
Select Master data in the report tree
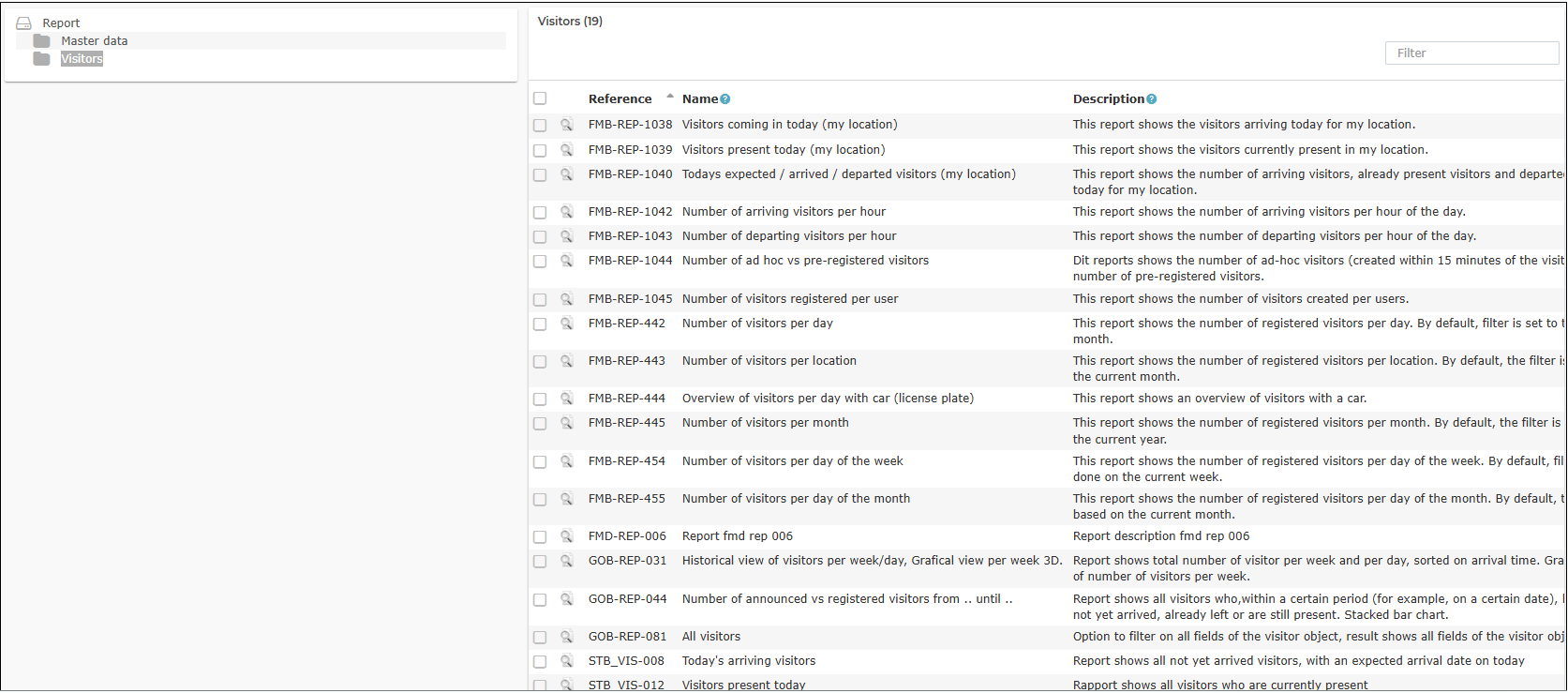coord(95,41)
